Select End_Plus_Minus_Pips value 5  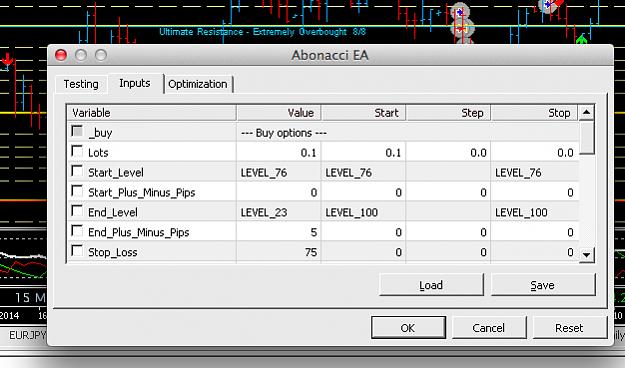[279, 232]
